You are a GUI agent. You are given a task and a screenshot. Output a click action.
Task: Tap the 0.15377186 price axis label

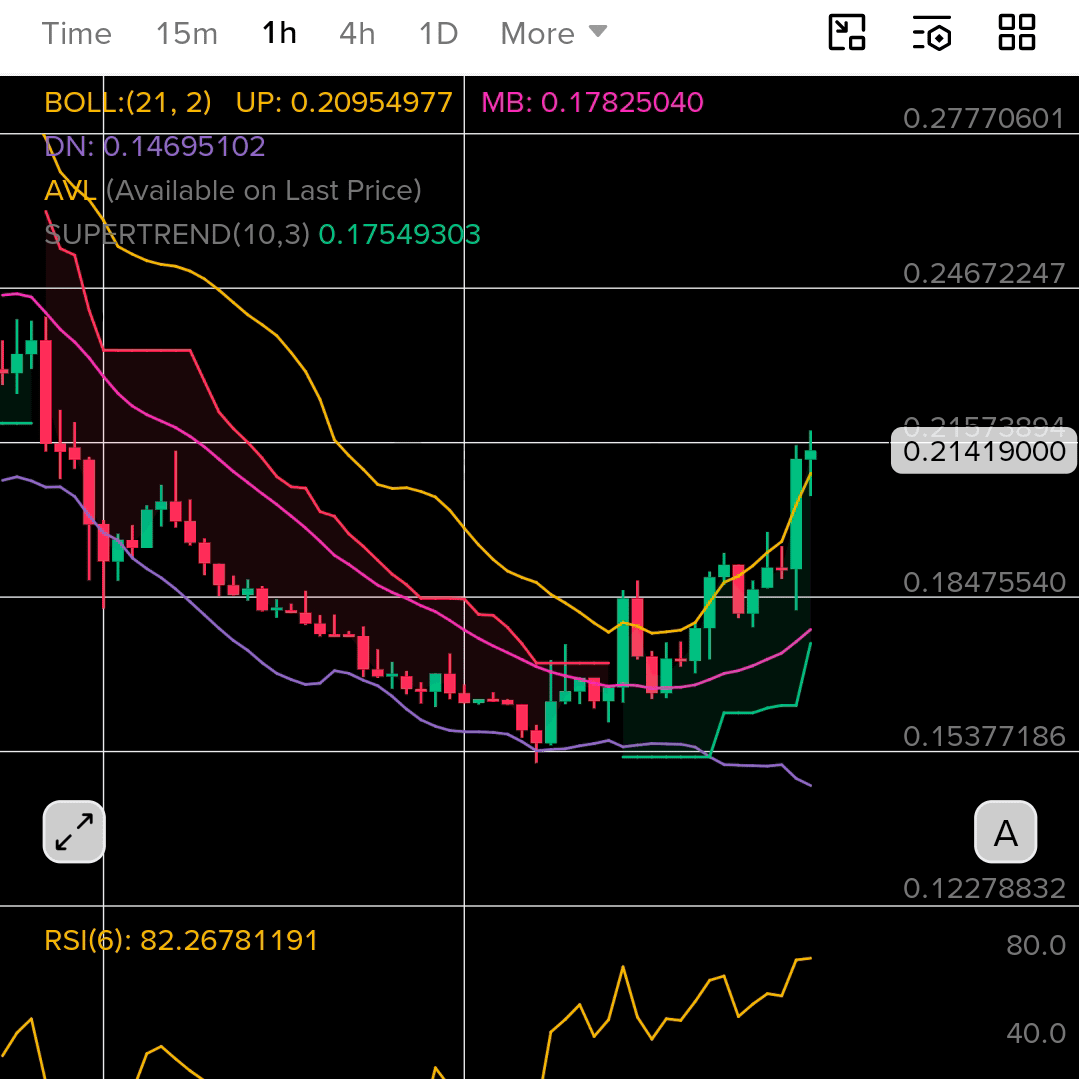click(984, 736)
